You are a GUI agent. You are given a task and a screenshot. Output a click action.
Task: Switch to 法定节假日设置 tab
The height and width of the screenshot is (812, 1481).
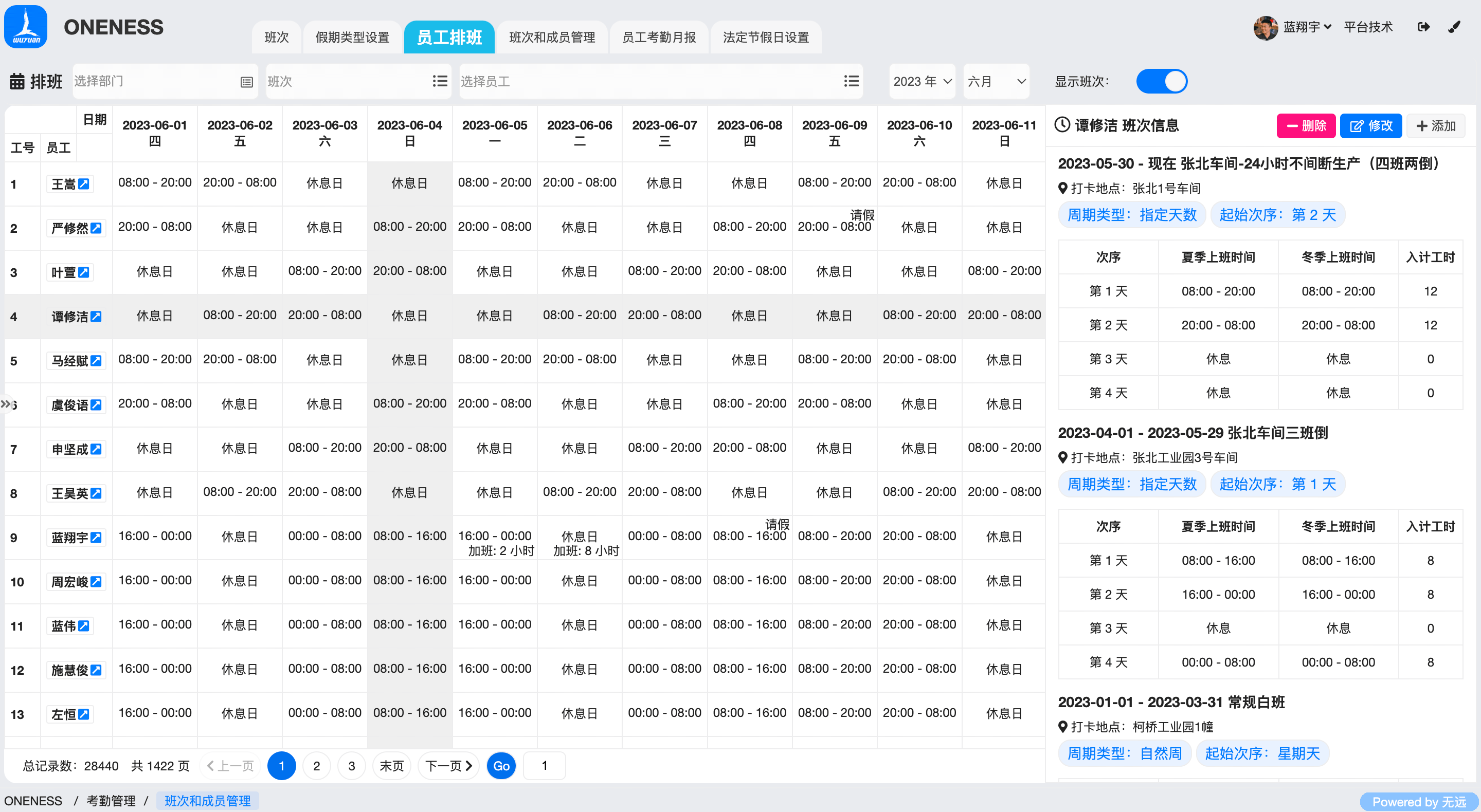[x=765, y=38]
